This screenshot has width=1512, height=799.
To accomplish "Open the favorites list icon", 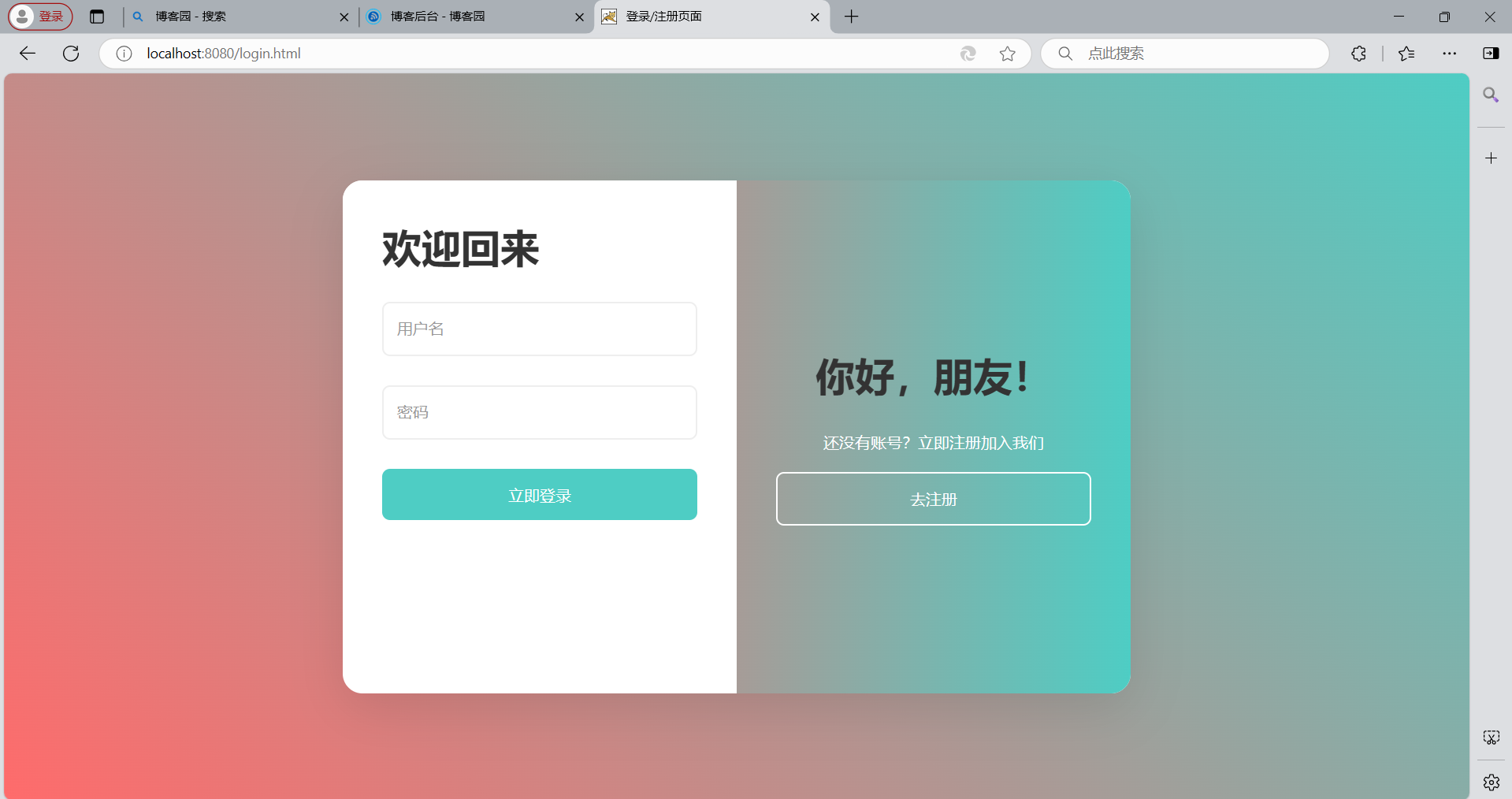I will click(x=1406, y=54).
